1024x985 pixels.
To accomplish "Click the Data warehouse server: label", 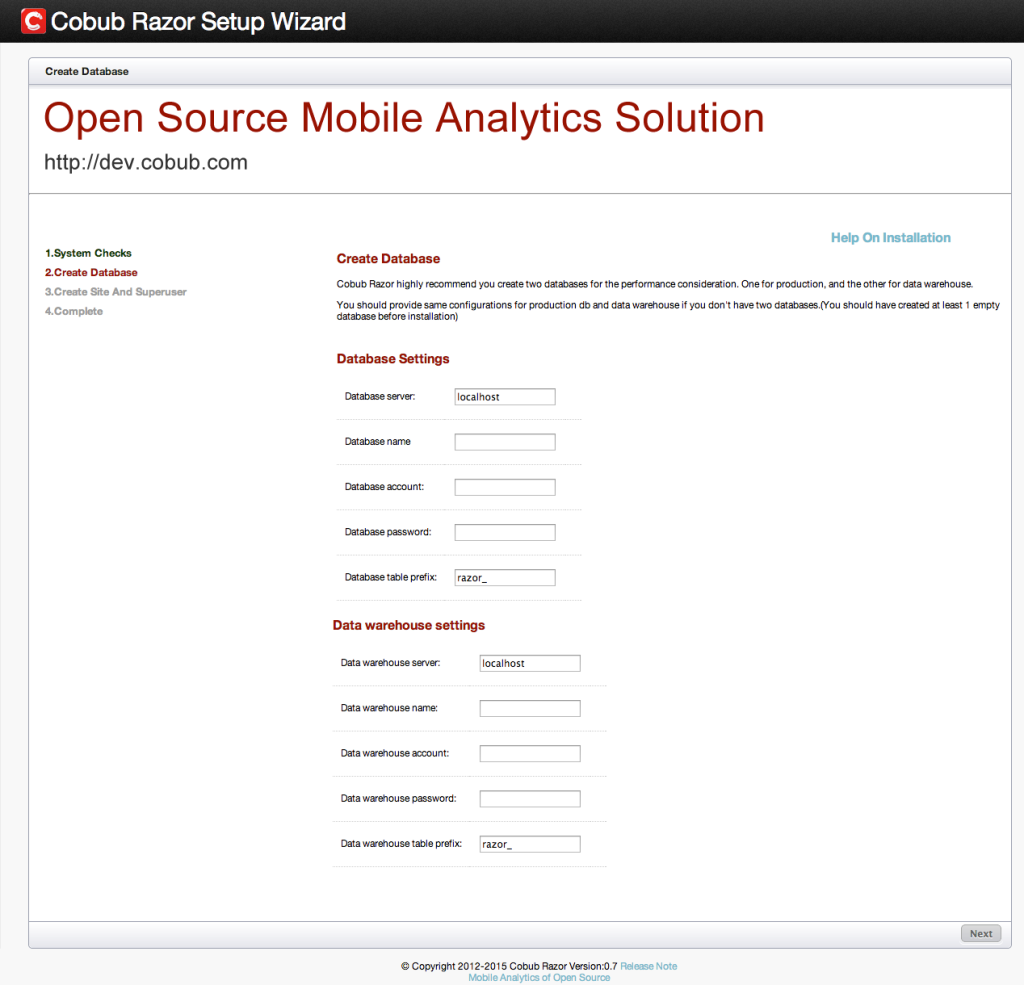I will tap(390, 662).
